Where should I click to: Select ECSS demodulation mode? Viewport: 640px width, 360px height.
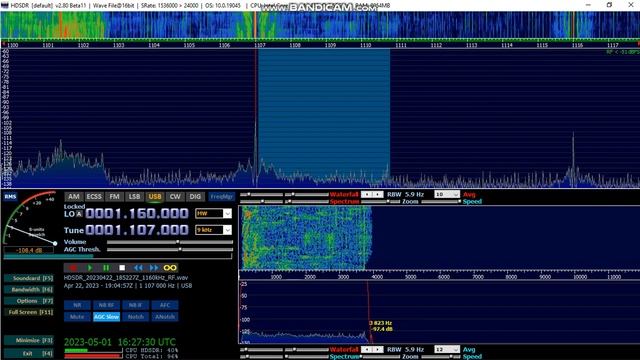94,197
